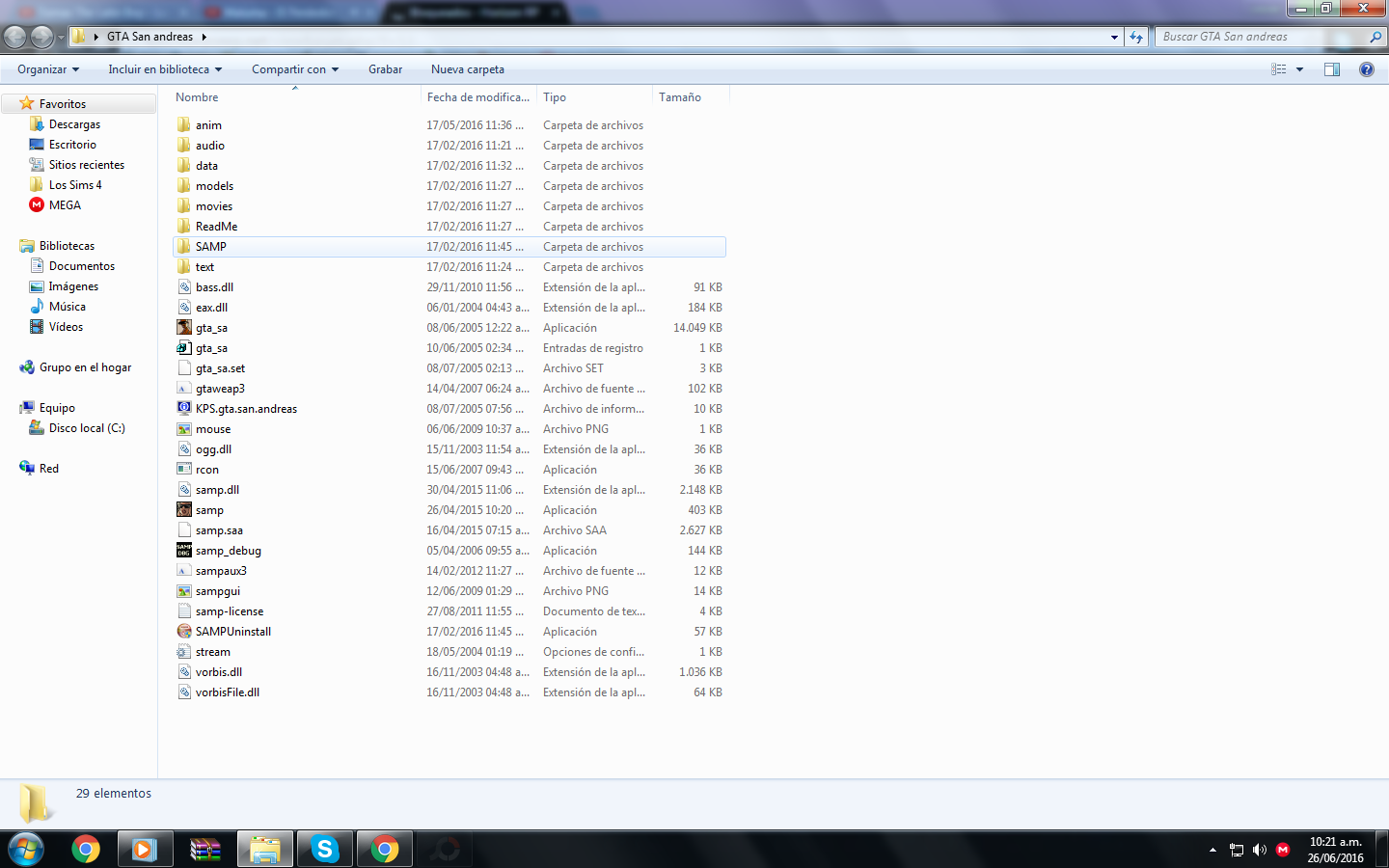Show hidden system tray icons

tap(1212, 850)
